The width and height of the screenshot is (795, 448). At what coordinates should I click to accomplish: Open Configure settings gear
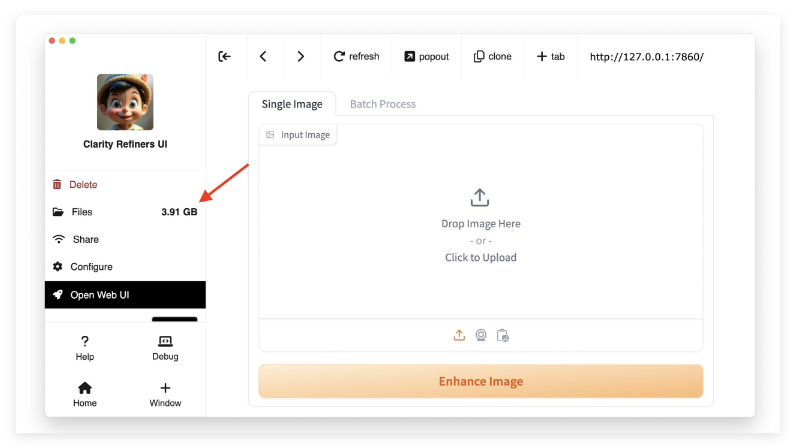point(90,267)
